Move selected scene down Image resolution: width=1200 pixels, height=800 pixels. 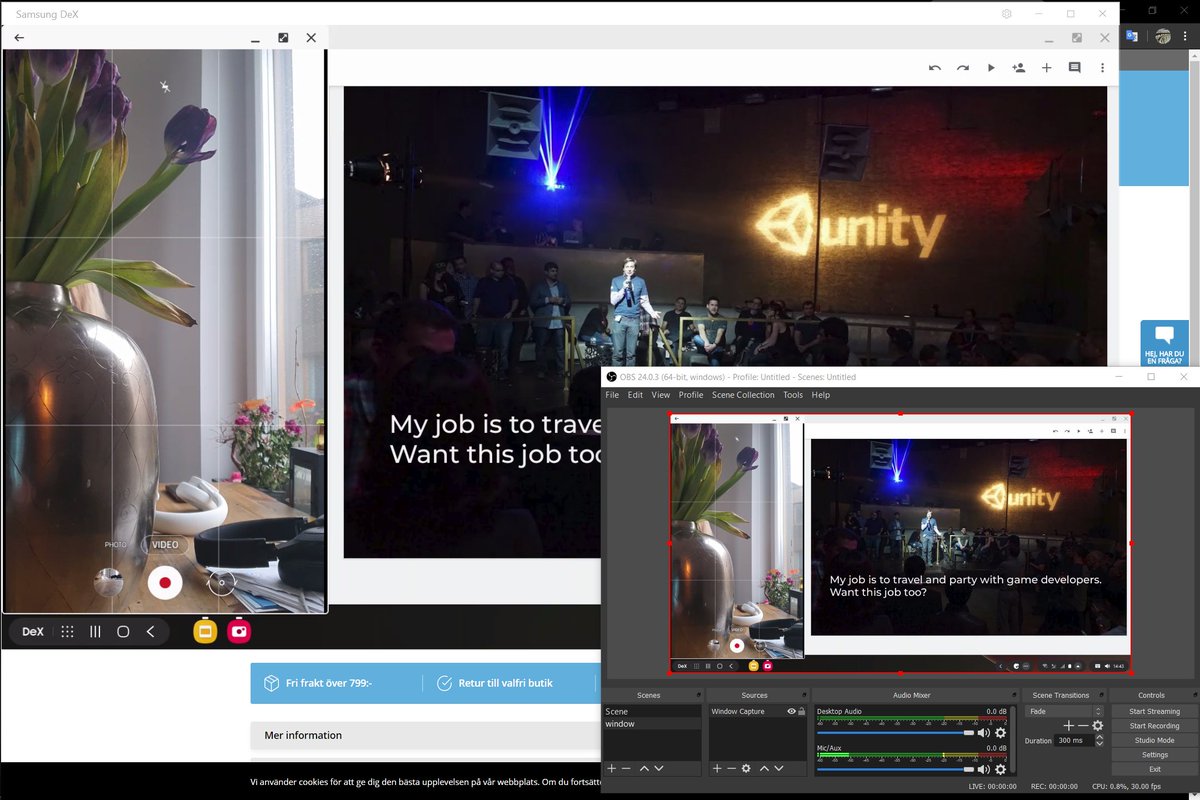click(659, 768)
